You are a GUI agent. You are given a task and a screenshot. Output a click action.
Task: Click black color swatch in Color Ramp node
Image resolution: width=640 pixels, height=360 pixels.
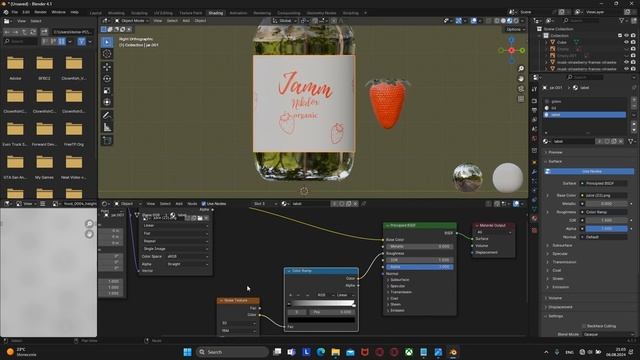click(x=321, y=320)
